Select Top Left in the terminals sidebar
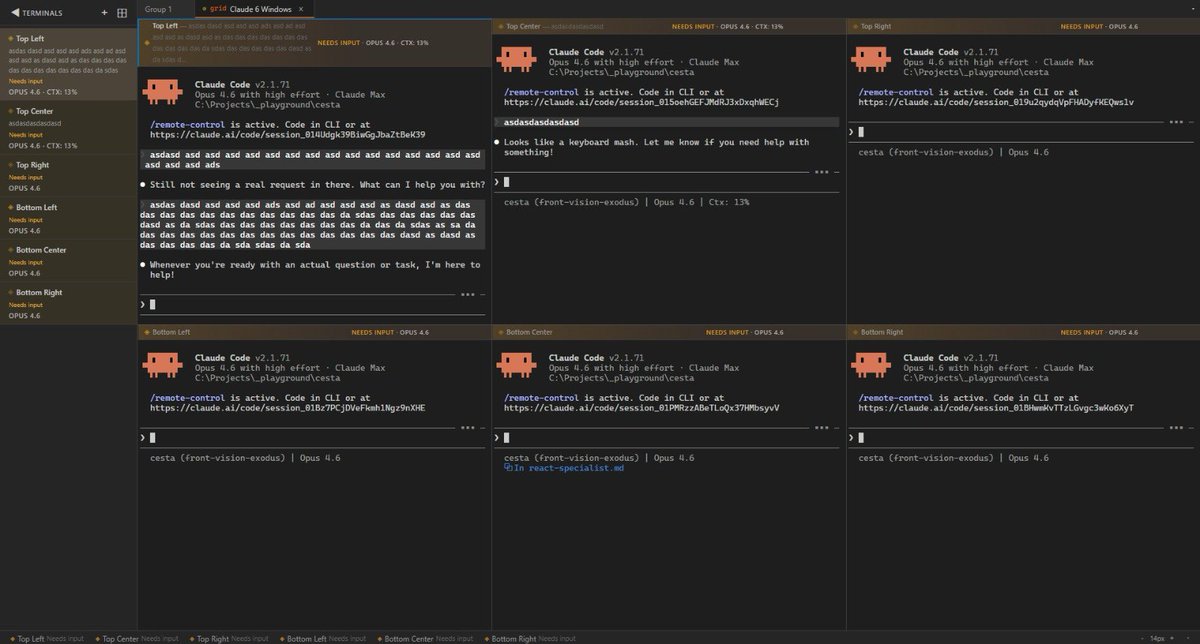Image resolution: width=1200 pixels, height=644 pixels. click(68, 64)
